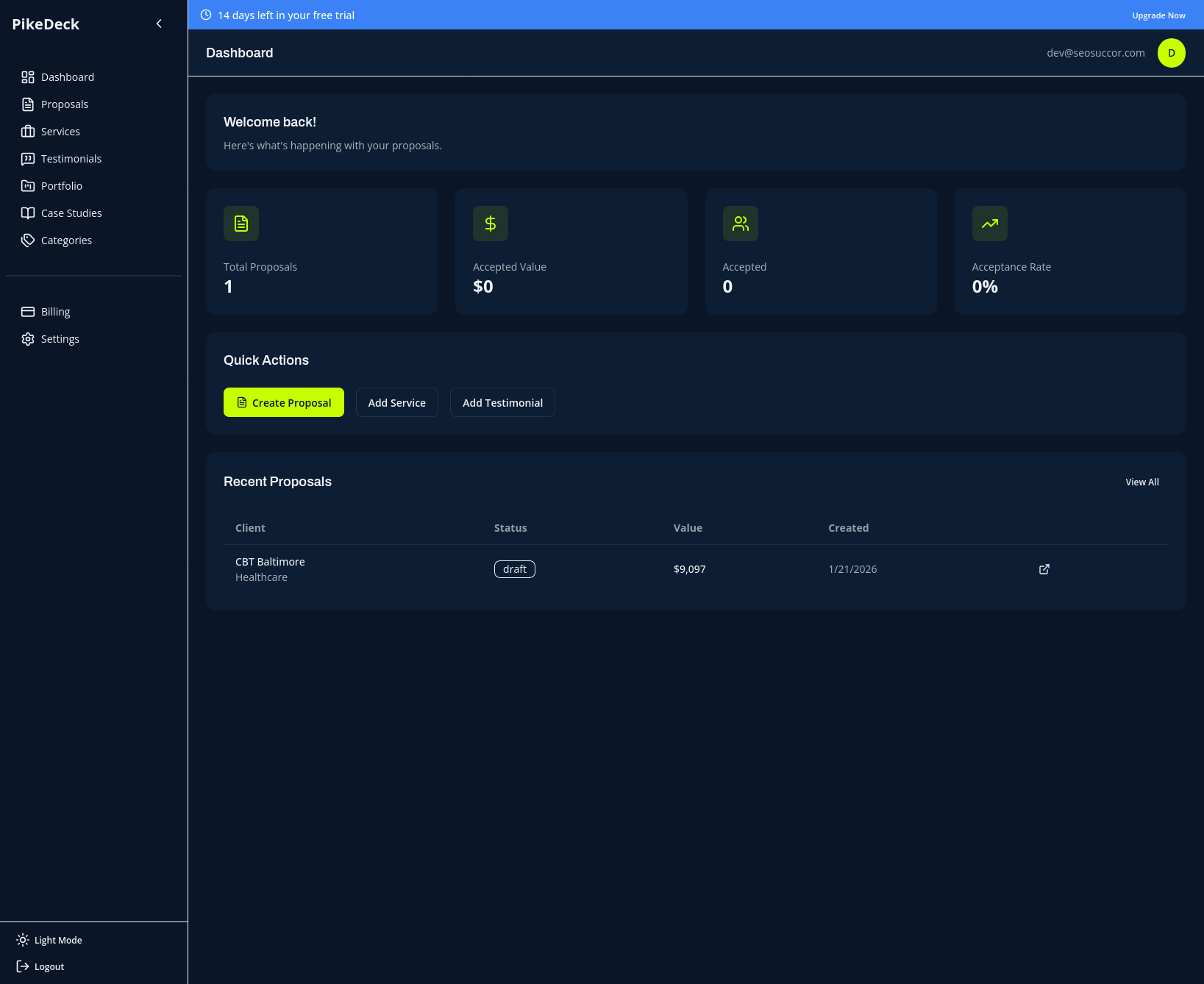
Task: Click the Acceptance Rate trend icon
Action: click(989, 224)
